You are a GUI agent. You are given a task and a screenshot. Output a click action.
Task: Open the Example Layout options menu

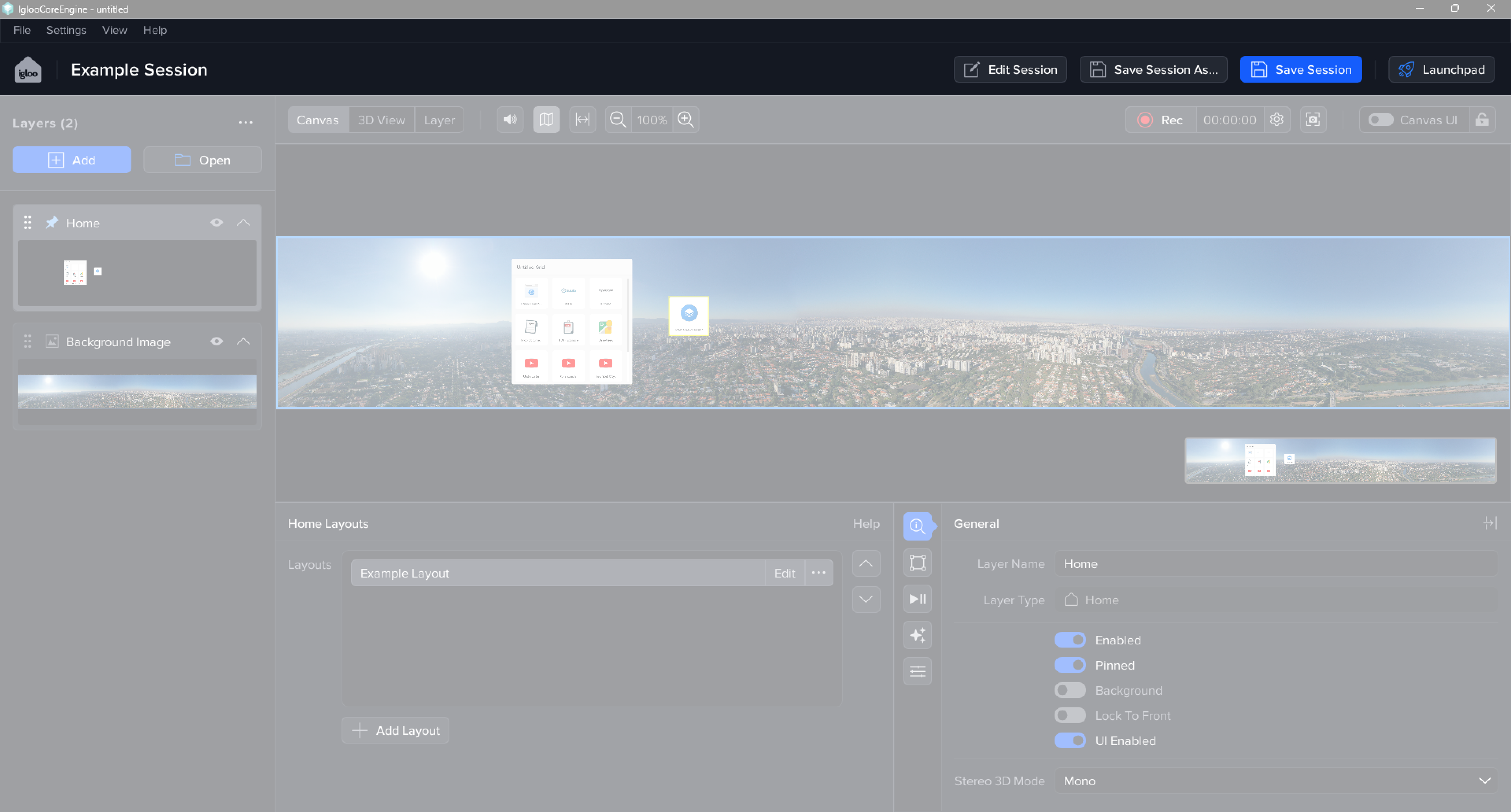coord(818,573)
